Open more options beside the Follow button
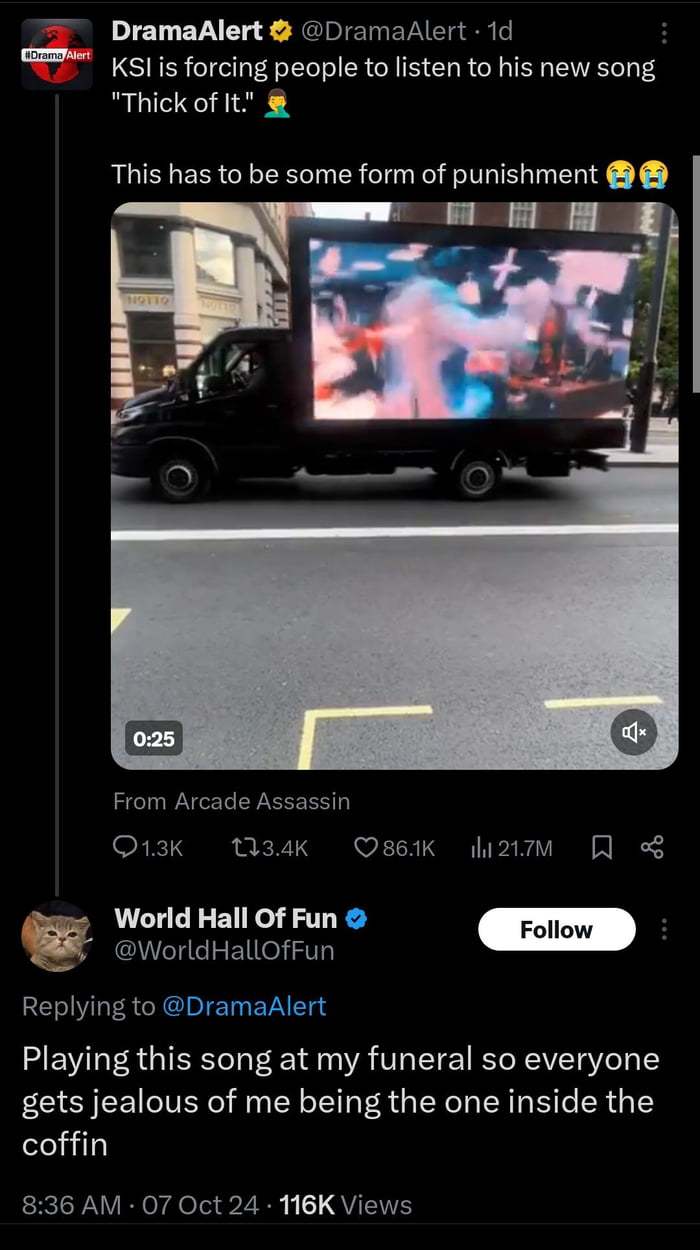The height and width of the screenshot is (1250, 700). 664,929
